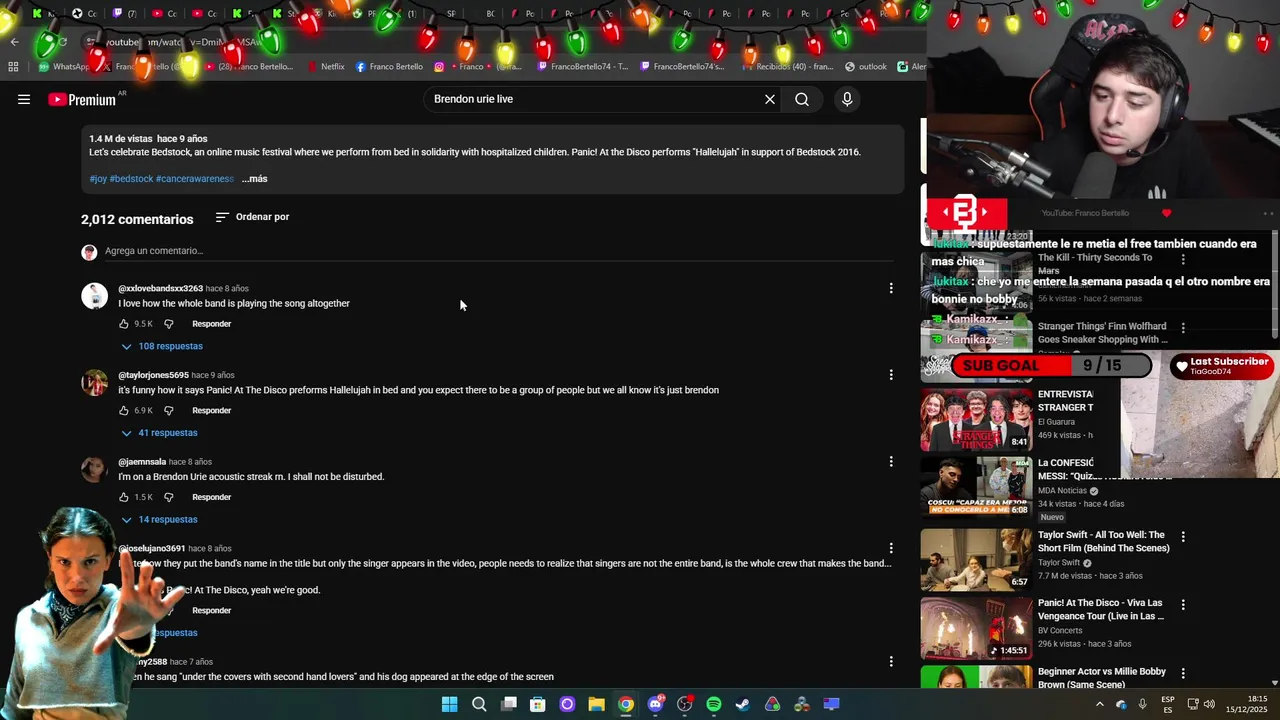Viewport: 1280px width, 720px height.
Task: Open options for The Kill Thirty Seconds video
Action: coord(1183,259)
